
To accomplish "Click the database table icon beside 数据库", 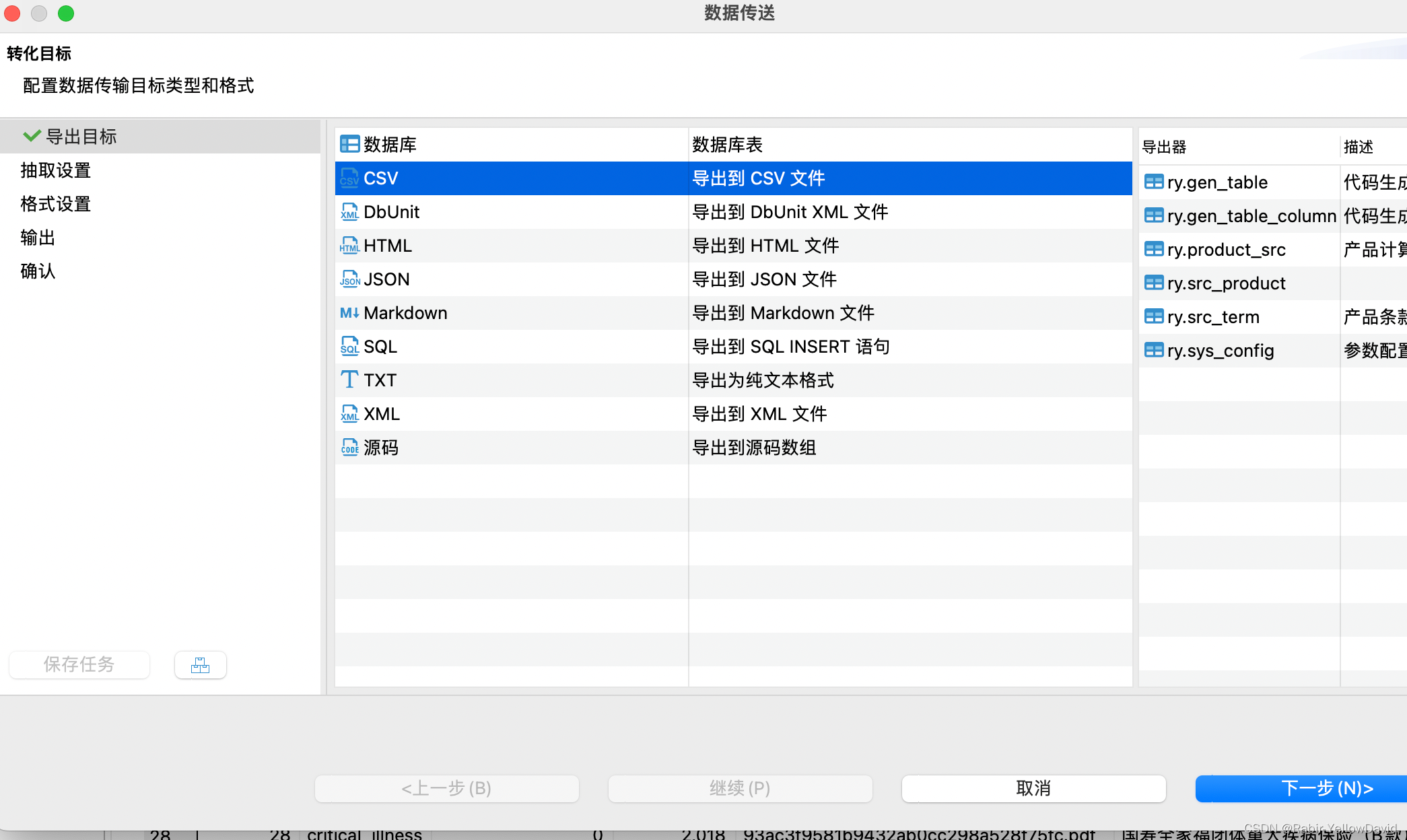I will click(x=349, y=144).
